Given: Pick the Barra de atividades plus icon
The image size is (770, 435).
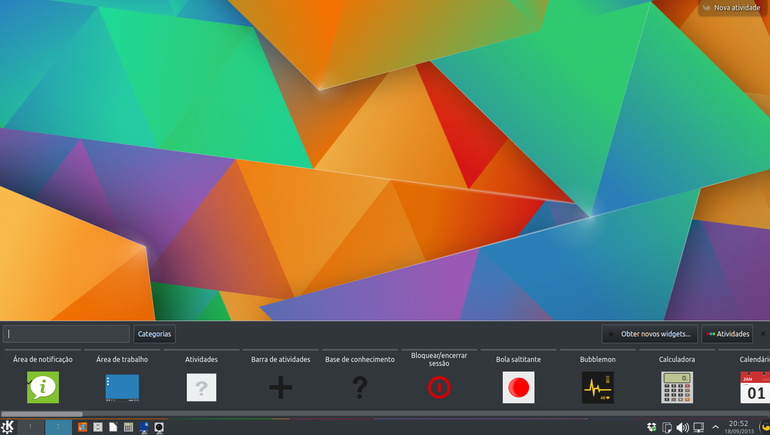Looking at the screenshot, I should click(x=280, y=387).
